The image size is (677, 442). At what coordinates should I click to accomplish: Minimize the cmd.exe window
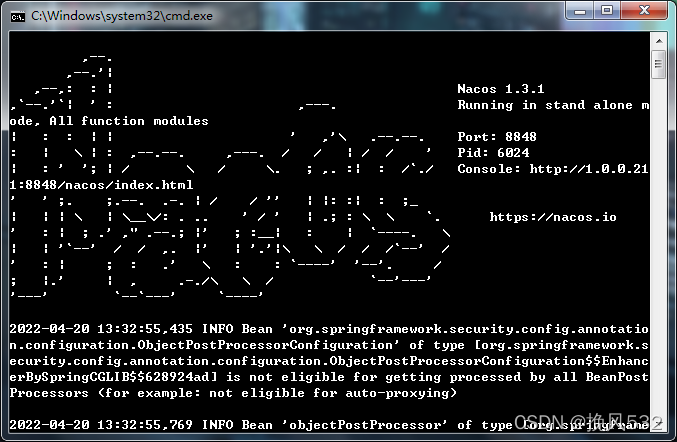pyautogui.click(x=580, y=11)
